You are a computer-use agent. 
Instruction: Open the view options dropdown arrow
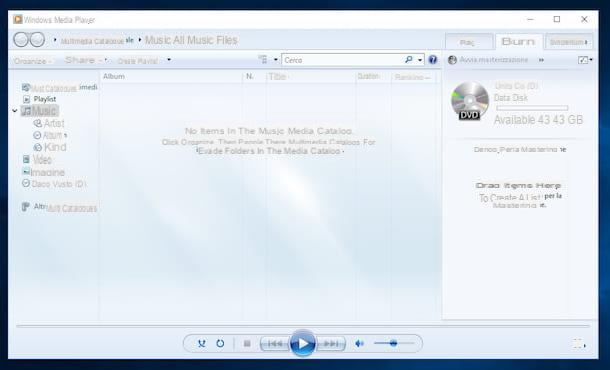275,60
